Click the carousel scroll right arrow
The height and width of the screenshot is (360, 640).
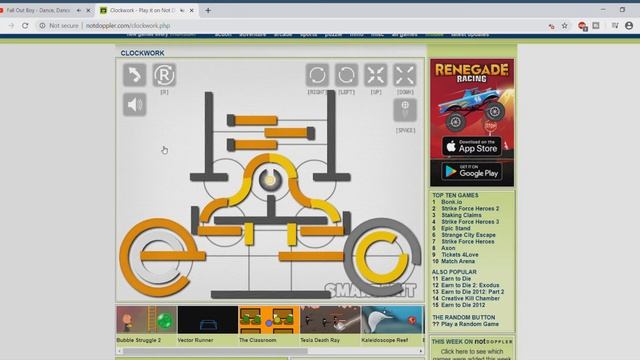(x=421, y=351)
